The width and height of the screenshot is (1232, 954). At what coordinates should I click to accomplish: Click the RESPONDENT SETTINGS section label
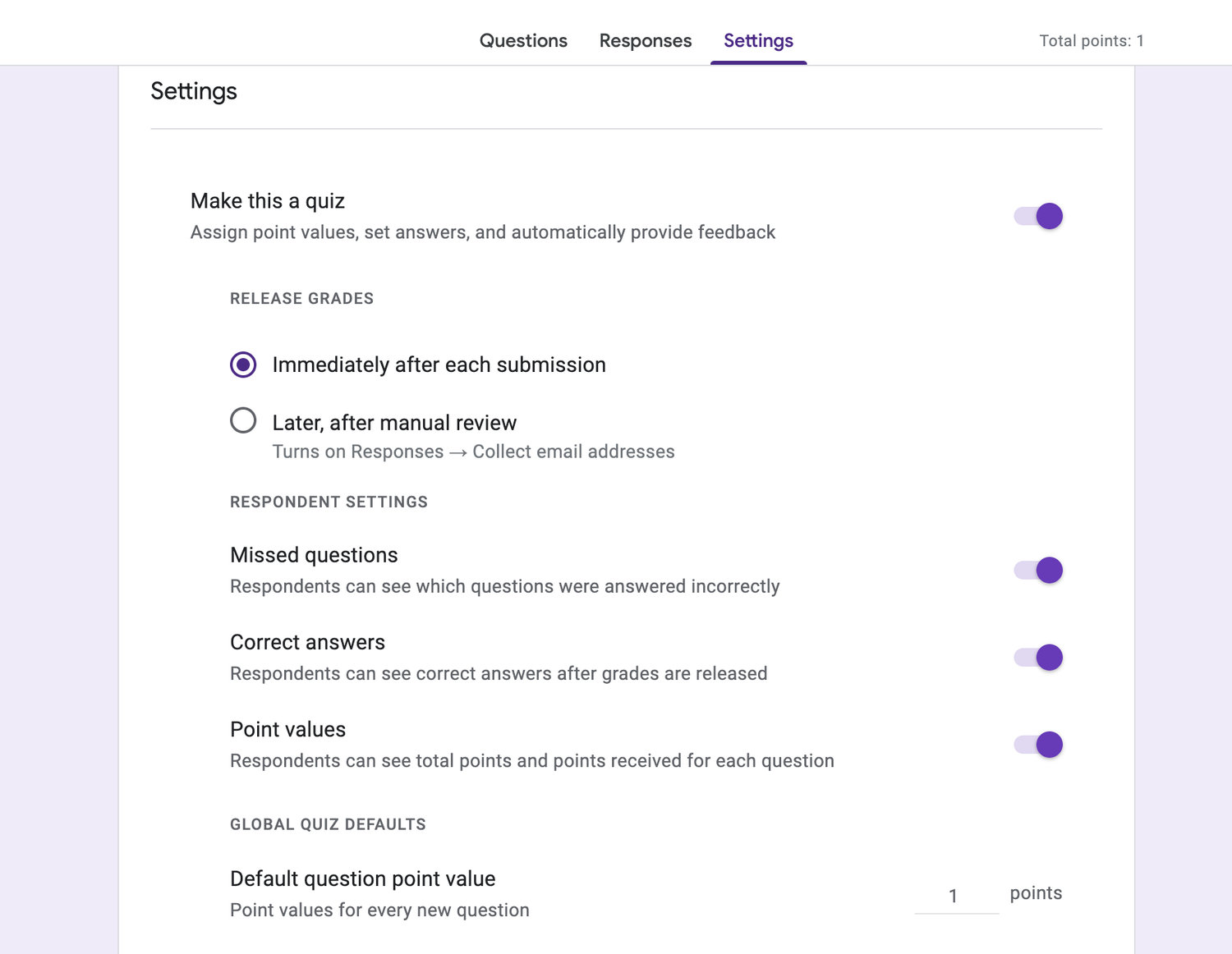(329, 502)
